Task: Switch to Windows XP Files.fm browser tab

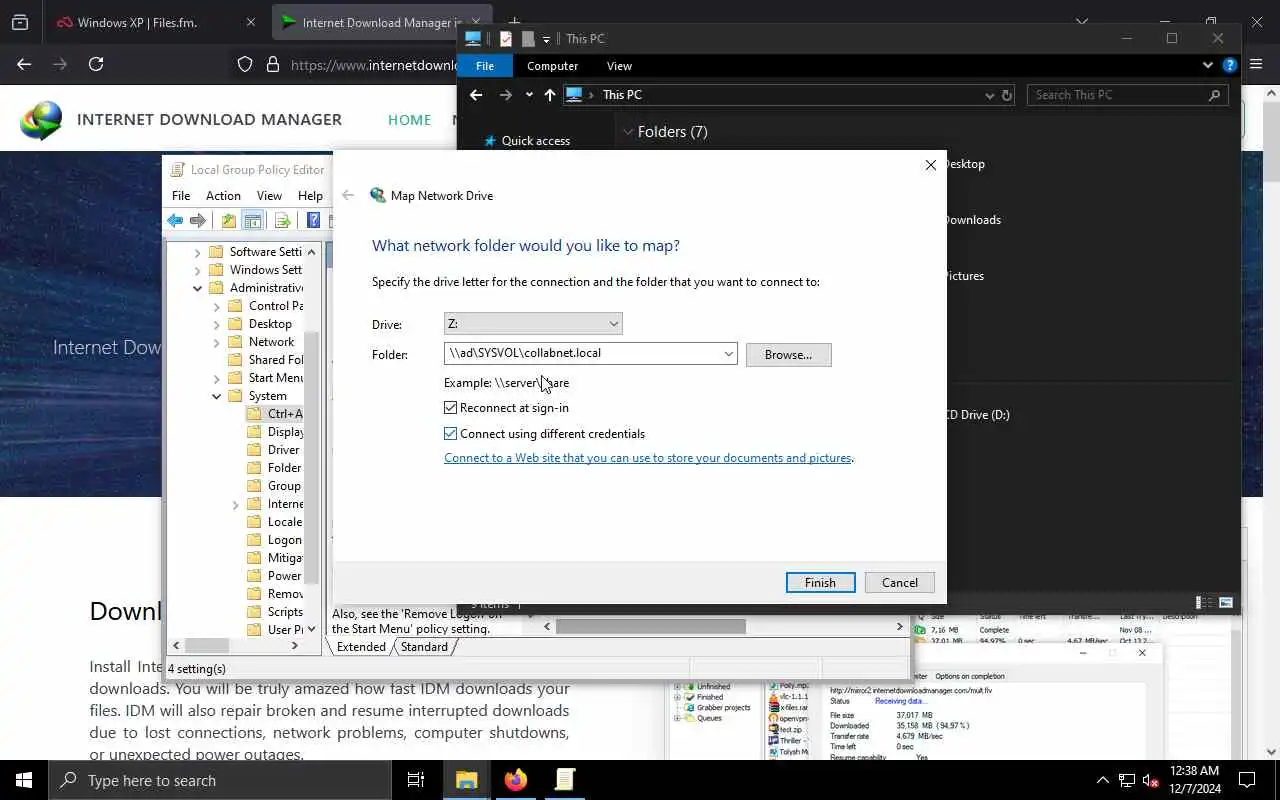Action: [x=155, y=22]
